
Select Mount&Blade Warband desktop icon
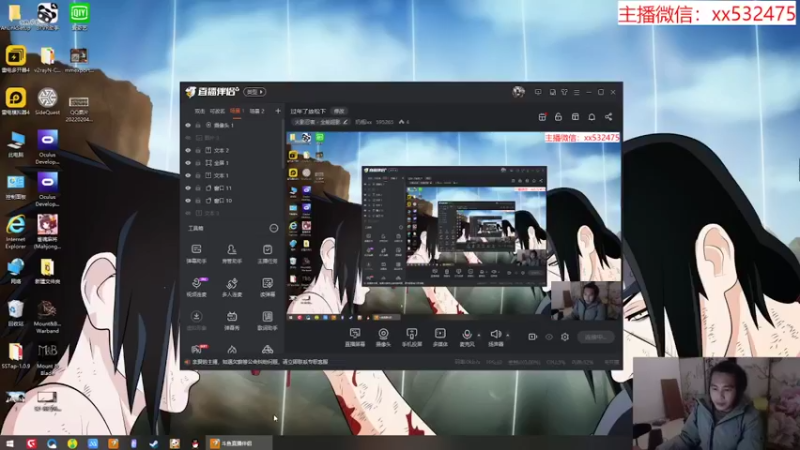47,317
